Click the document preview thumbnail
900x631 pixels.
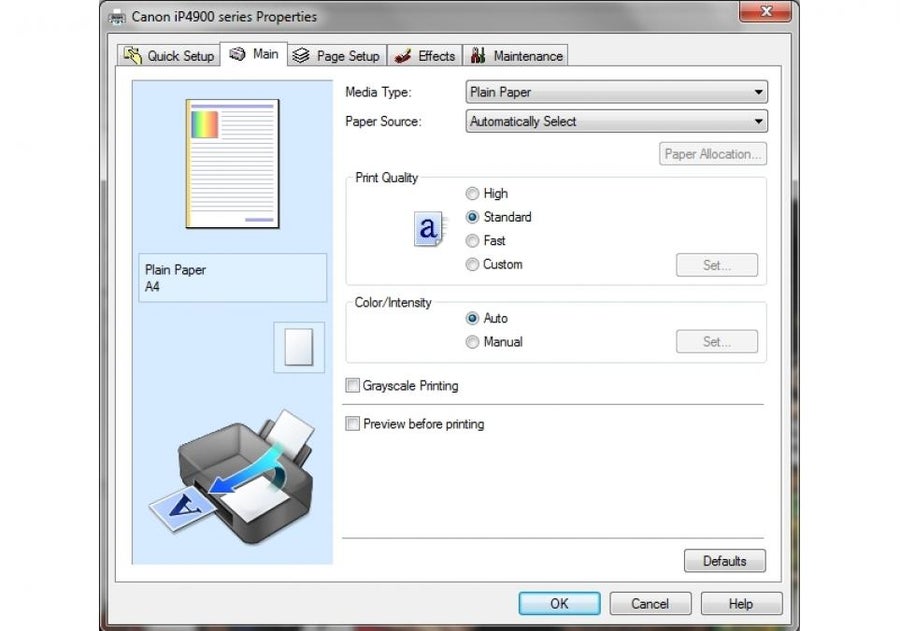click(x=232, y=164)
